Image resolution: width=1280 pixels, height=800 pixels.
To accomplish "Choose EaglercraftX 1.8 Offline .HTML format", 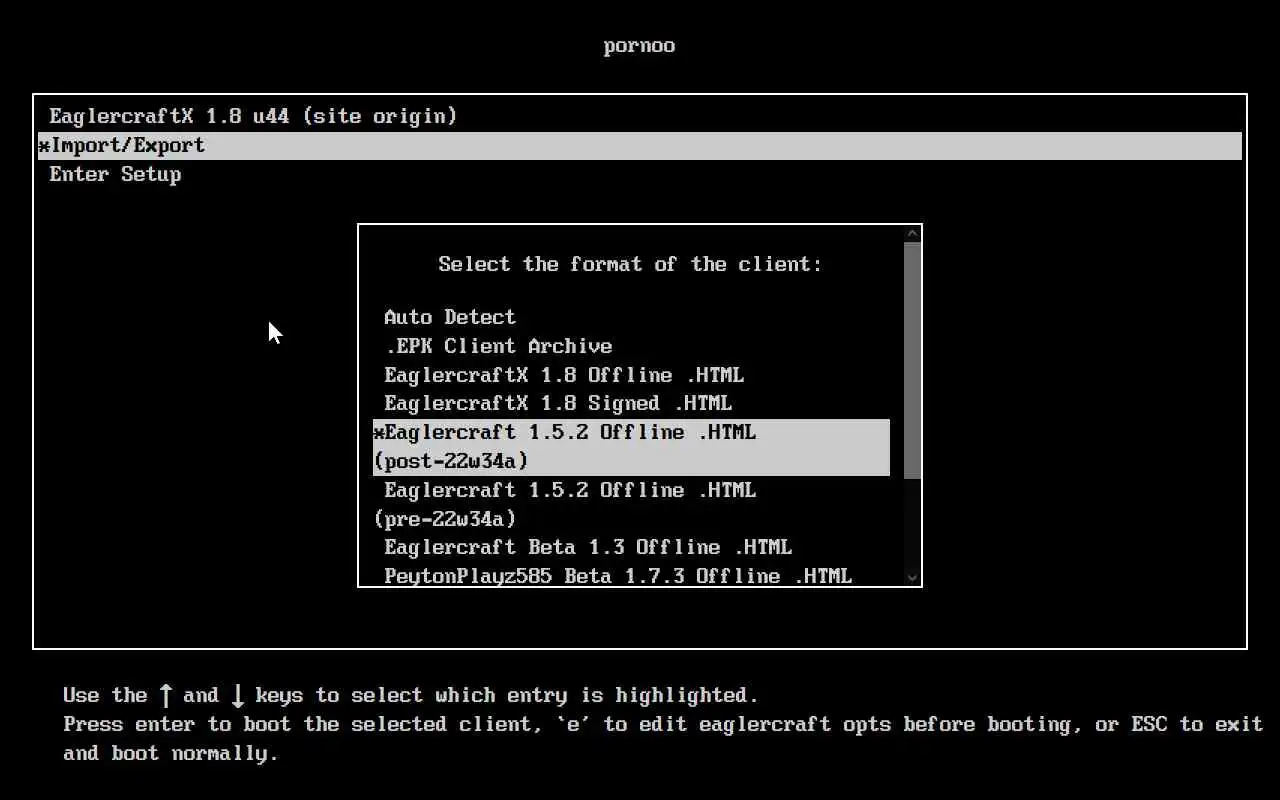I will click(x=631, y=375).
